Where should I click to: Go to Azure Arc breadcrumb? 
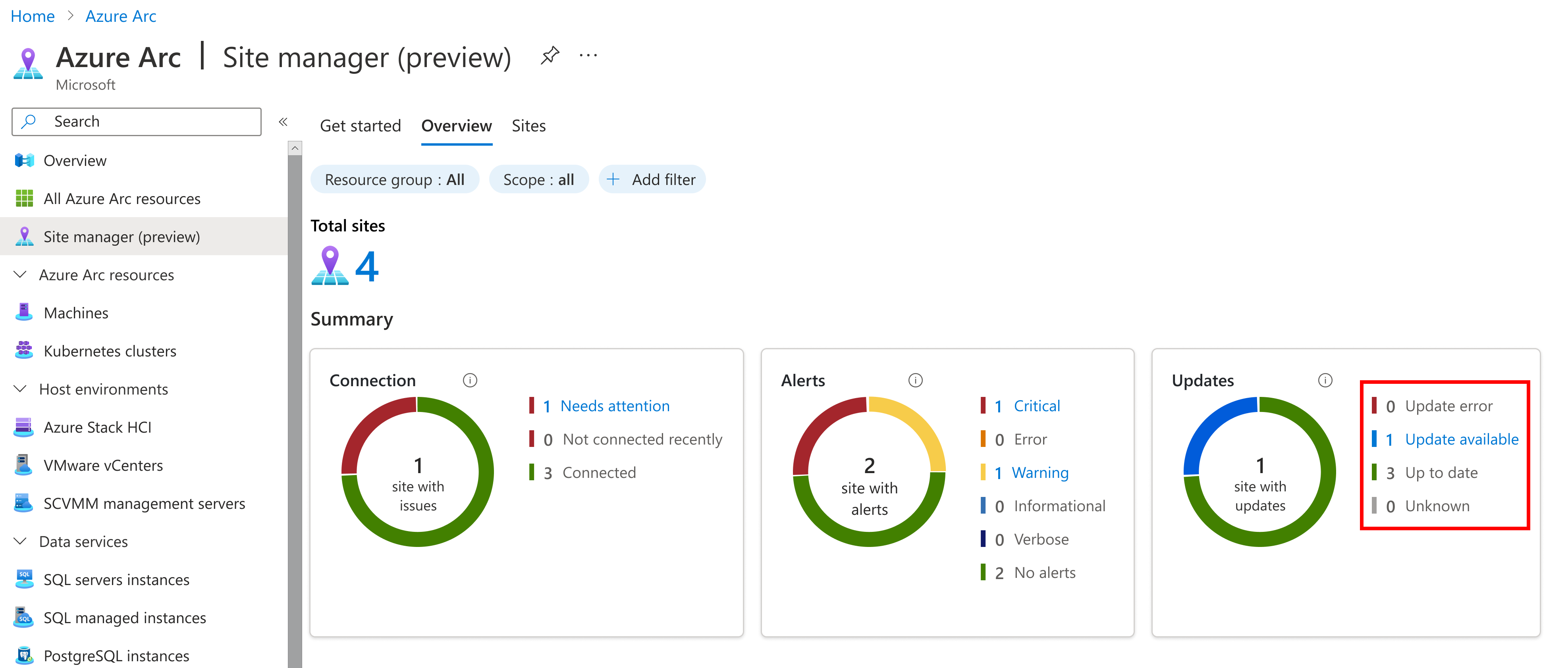121,16
